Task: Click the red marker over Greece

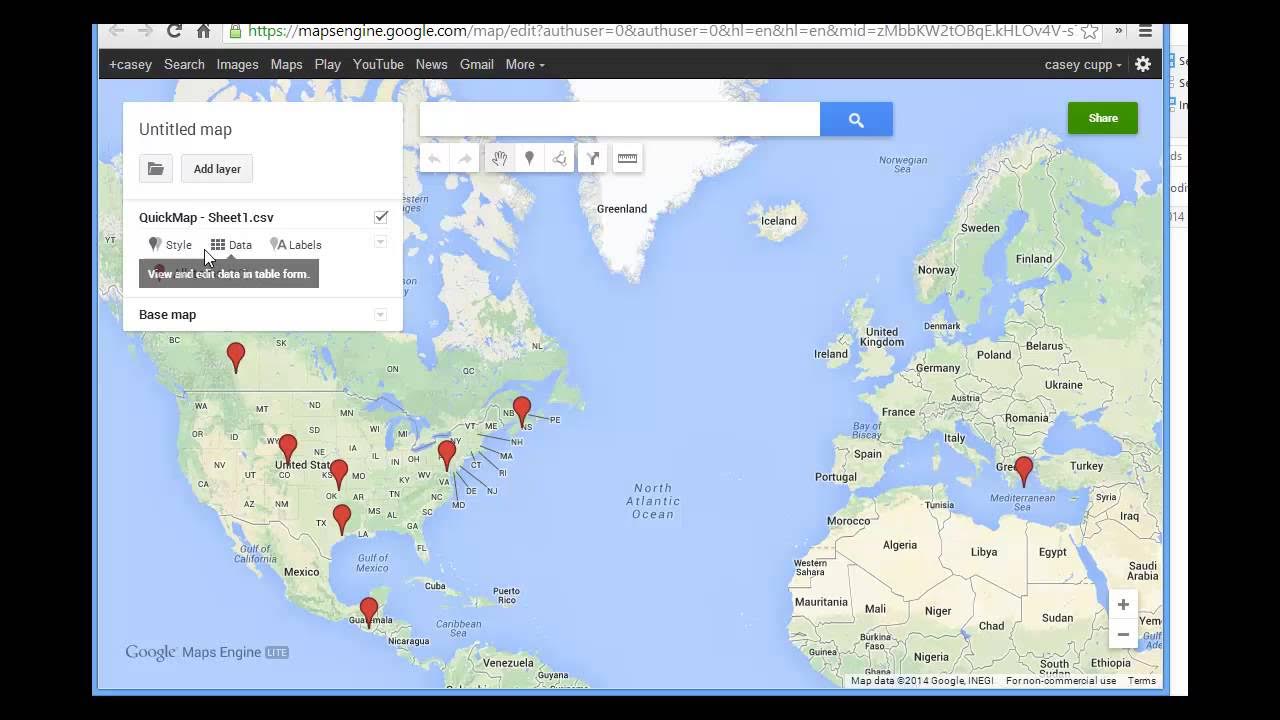Action: click(1023, 470)
